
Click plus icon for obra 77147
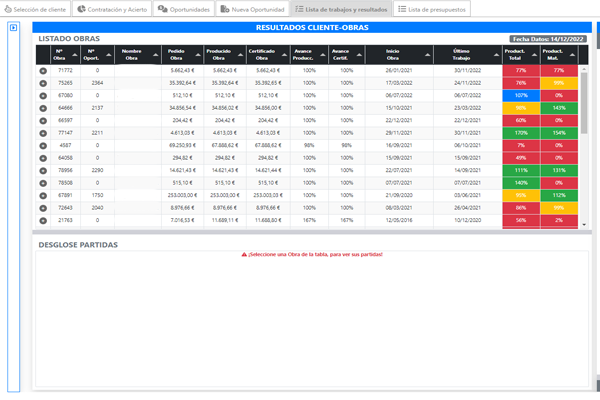(43, 132)
